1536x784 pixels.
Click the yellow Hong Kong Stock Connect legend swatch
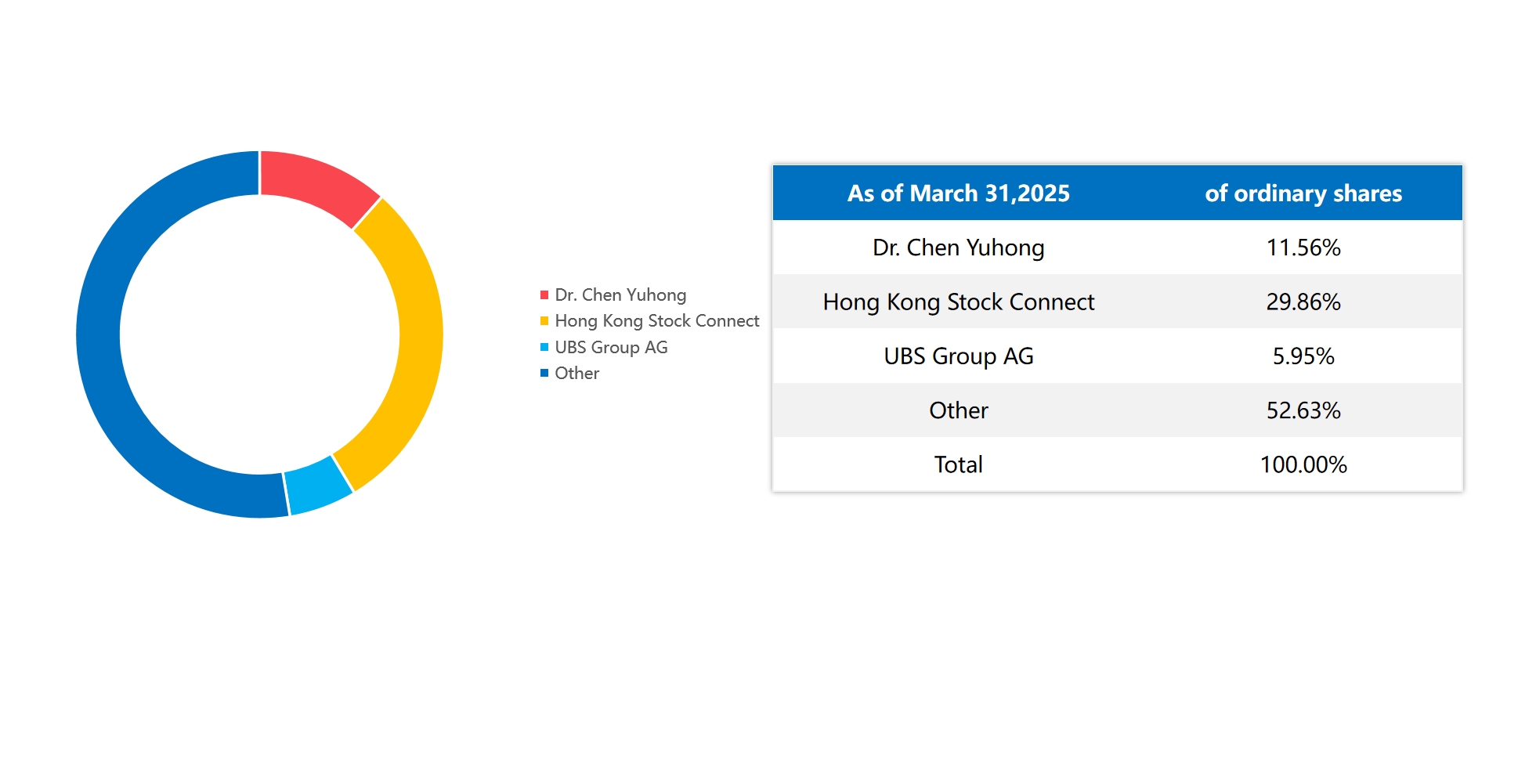coord(544,321)
